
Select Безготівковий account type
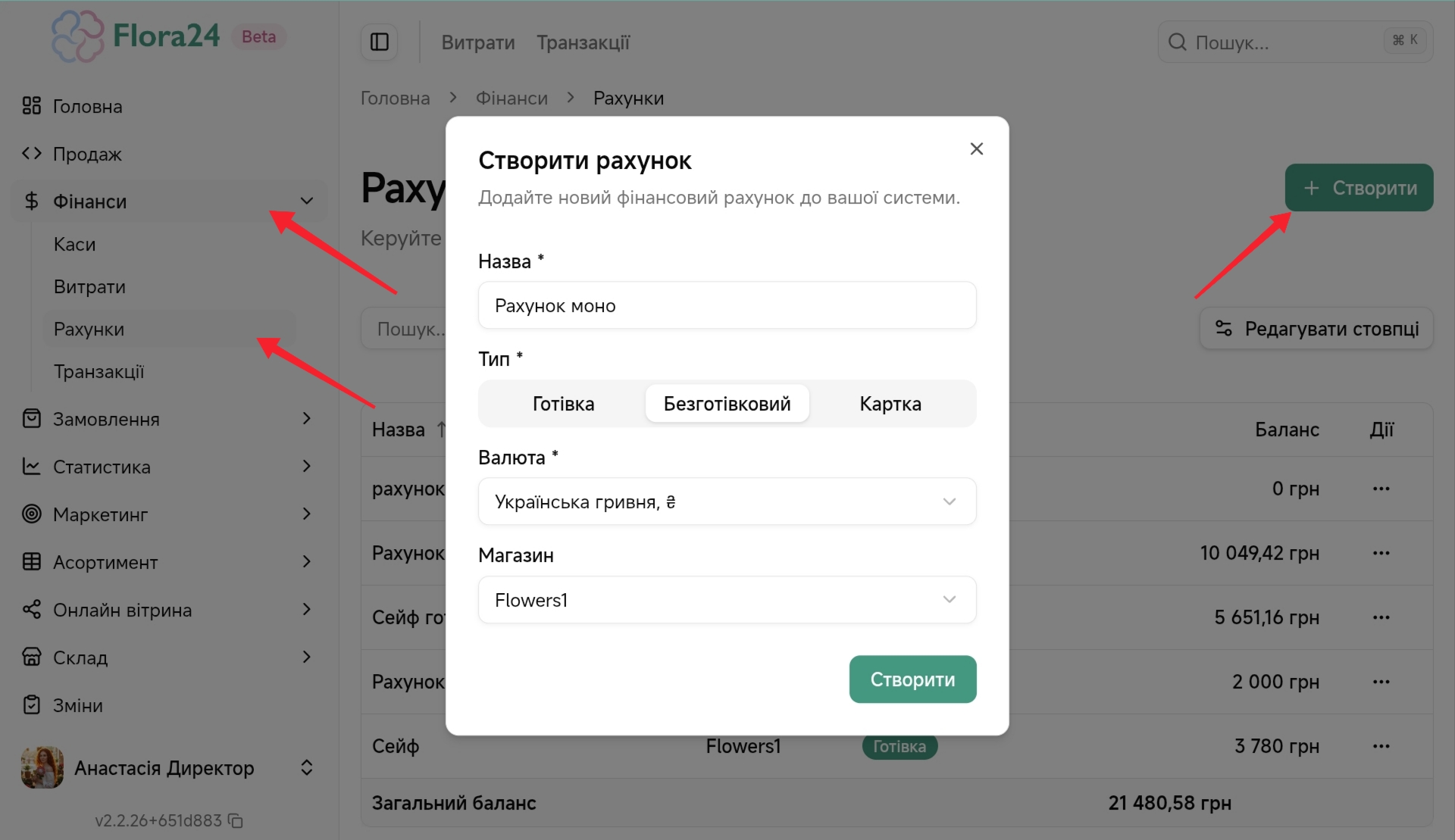(x=727, y=404)
